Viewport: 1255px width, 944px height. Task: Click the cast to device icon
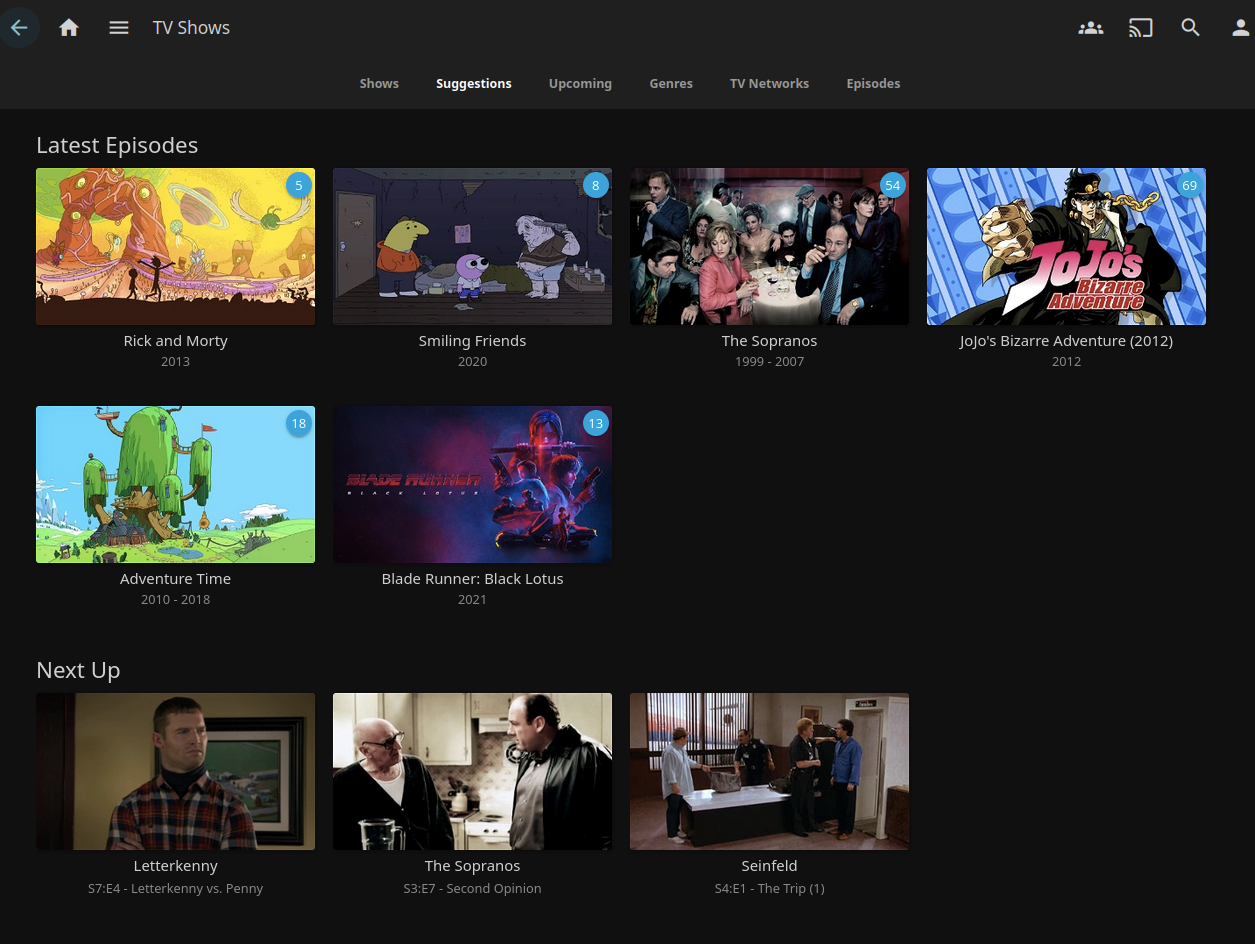1140,28
